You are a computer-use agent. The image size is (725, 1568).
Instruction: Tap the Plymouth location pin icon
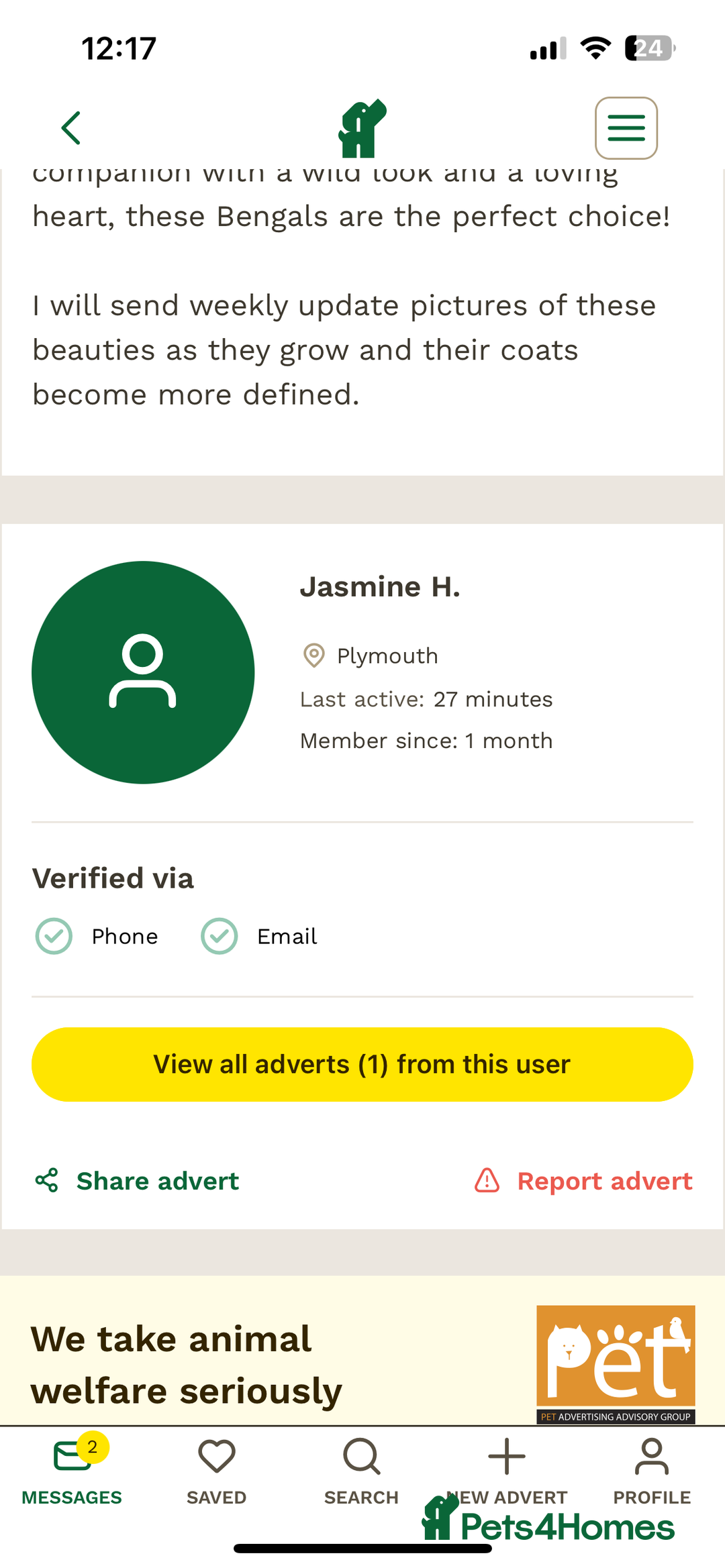(x=313, y=656)
